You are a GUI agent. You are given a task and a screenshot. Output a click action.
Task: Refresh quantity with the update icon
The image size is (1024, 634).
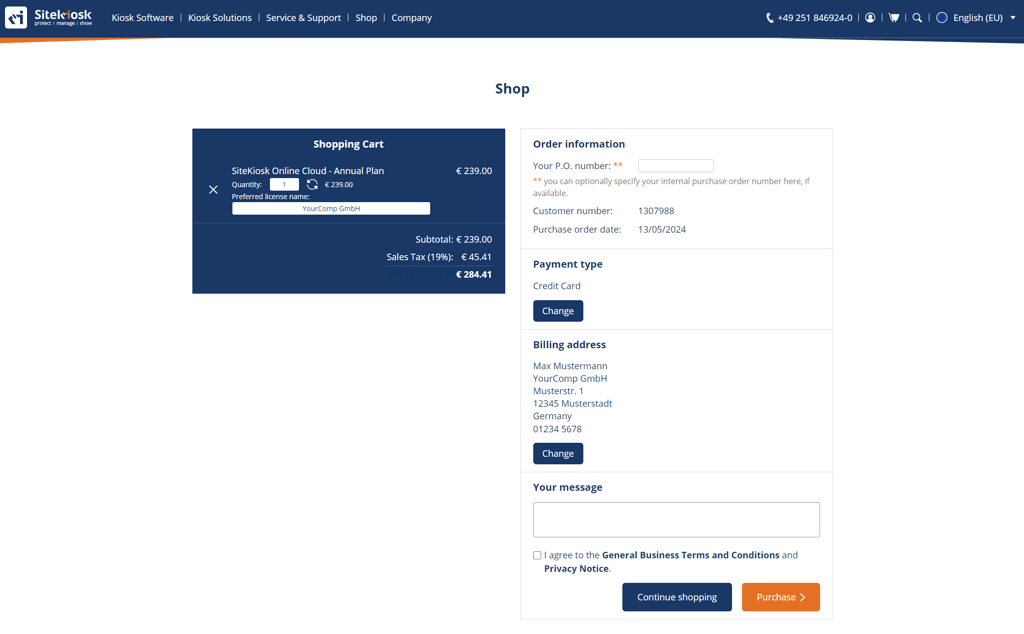point(312,185)
